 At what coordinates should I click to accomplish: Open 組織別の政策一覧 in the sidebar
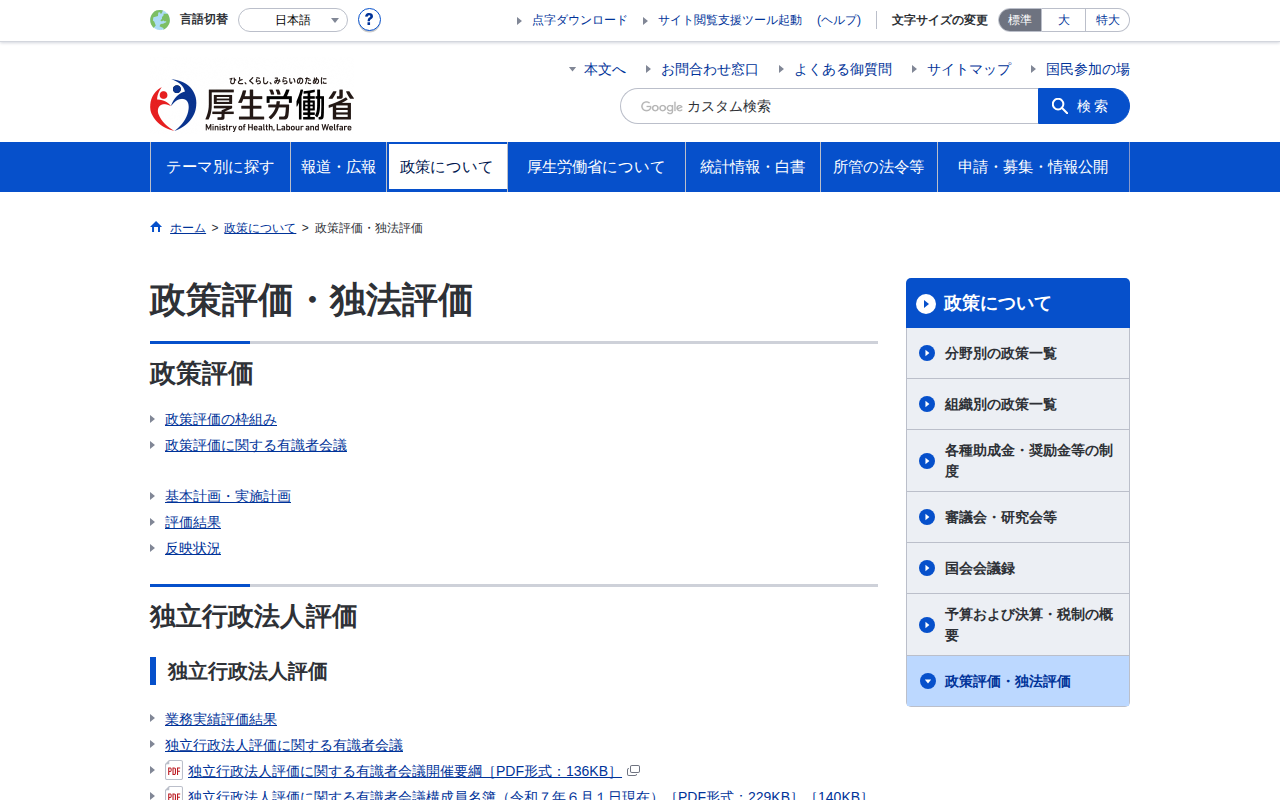[x=1018, y=404]
